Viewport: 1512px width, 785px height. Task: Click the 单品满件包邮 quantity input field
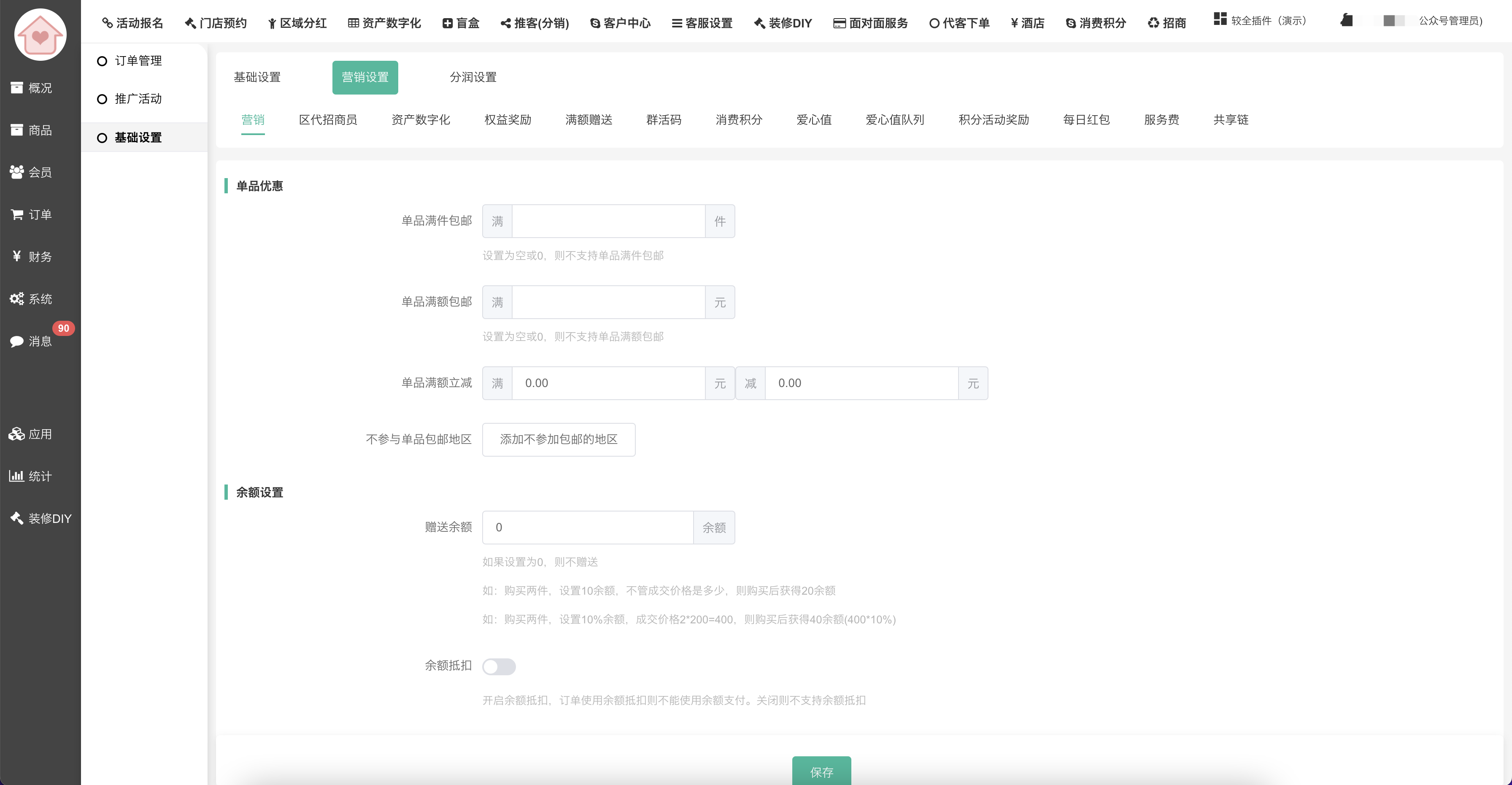tap(608, 221)
